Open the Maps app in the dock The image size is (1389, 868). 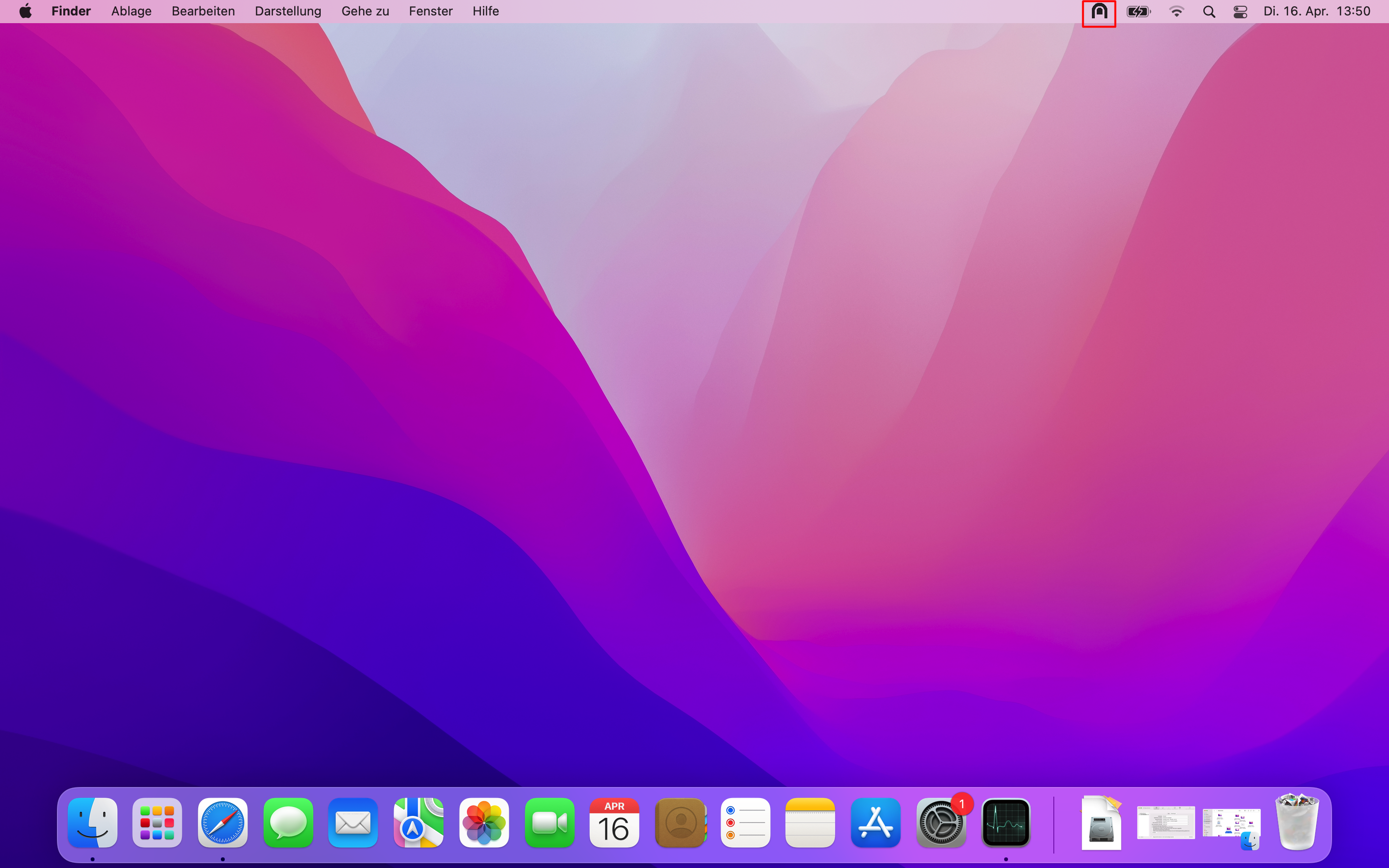point(419,823)
